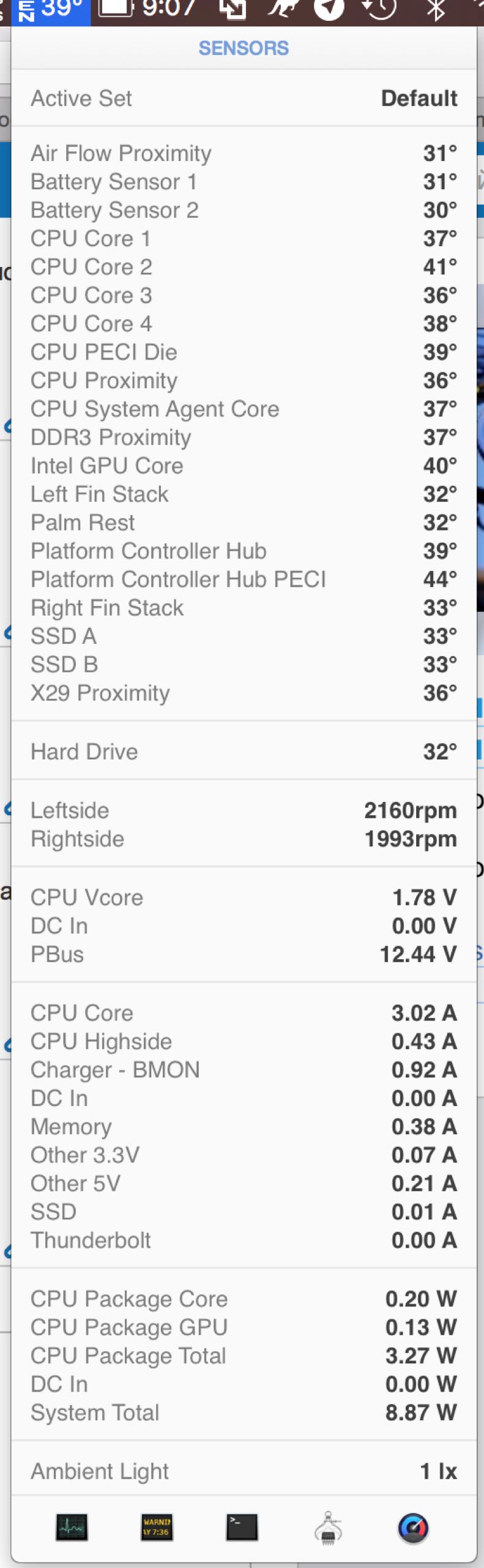Open Activity Monitor from the bottom shortcuts

coord(72,1527)
